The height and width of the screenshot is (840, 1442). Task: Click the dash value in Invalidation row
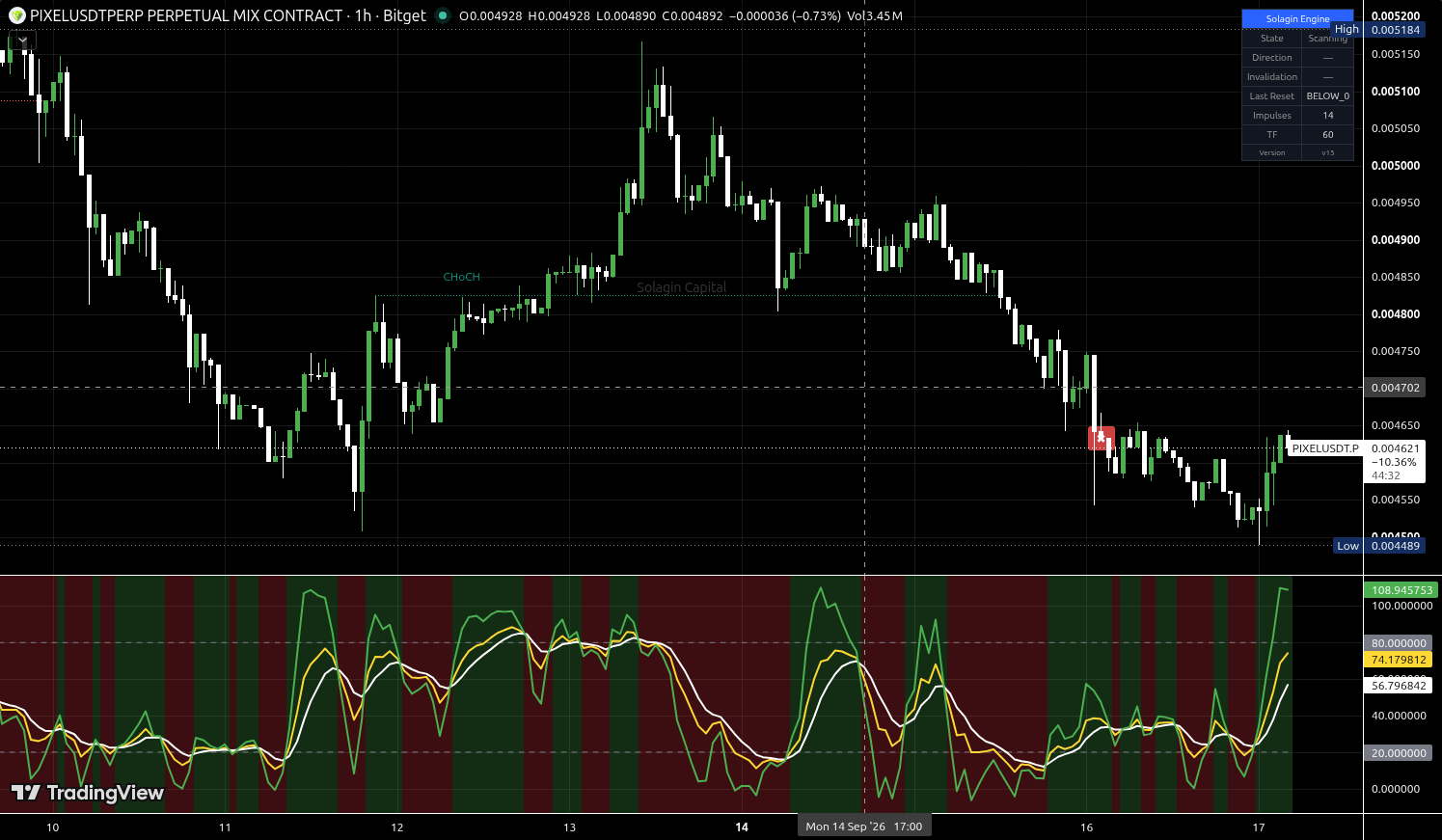coord(1327,77)
